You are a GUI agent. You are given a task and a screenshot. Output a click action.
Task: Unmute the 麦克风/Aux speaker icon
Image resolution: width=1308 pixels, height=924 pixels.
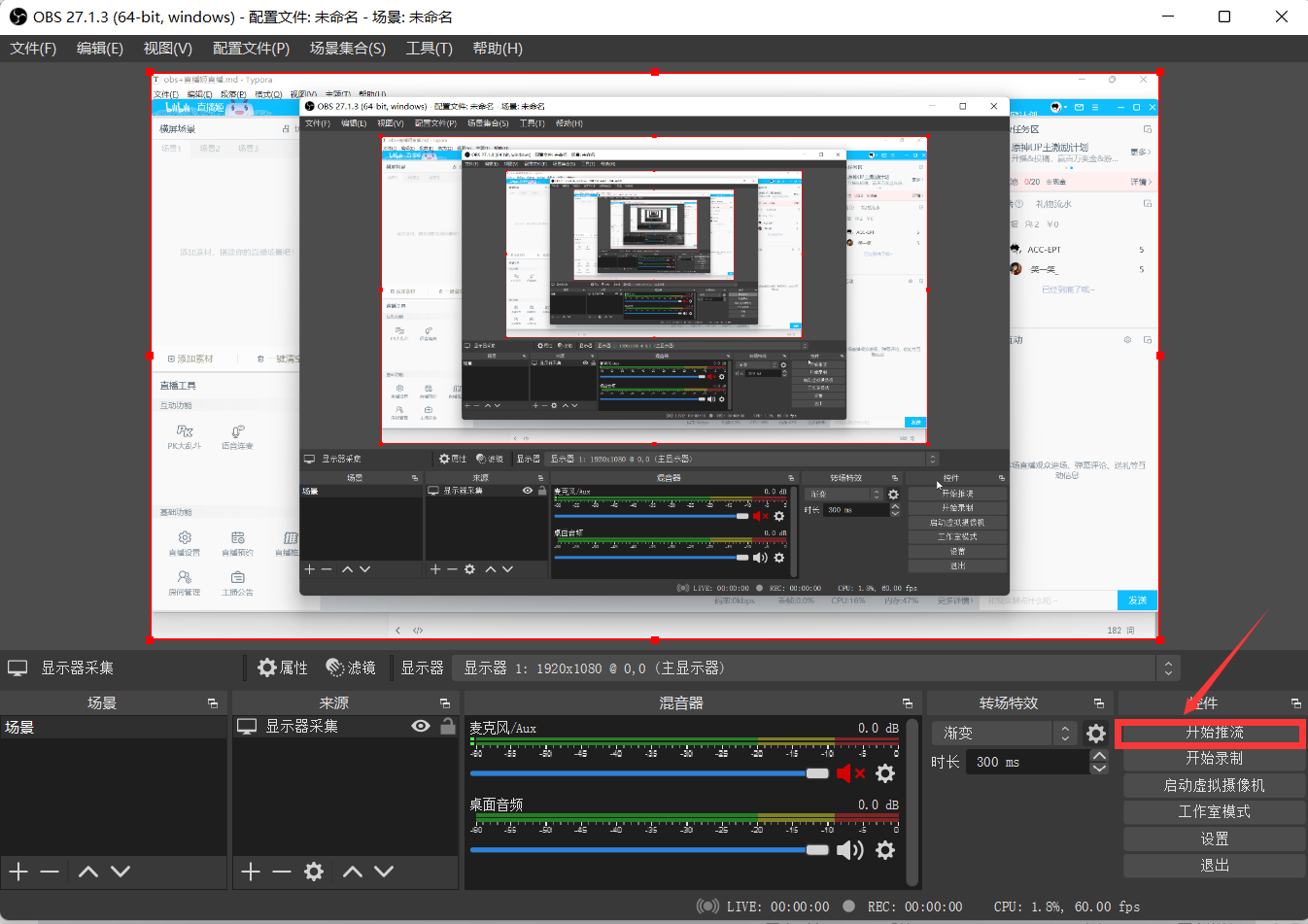point(850,773)
